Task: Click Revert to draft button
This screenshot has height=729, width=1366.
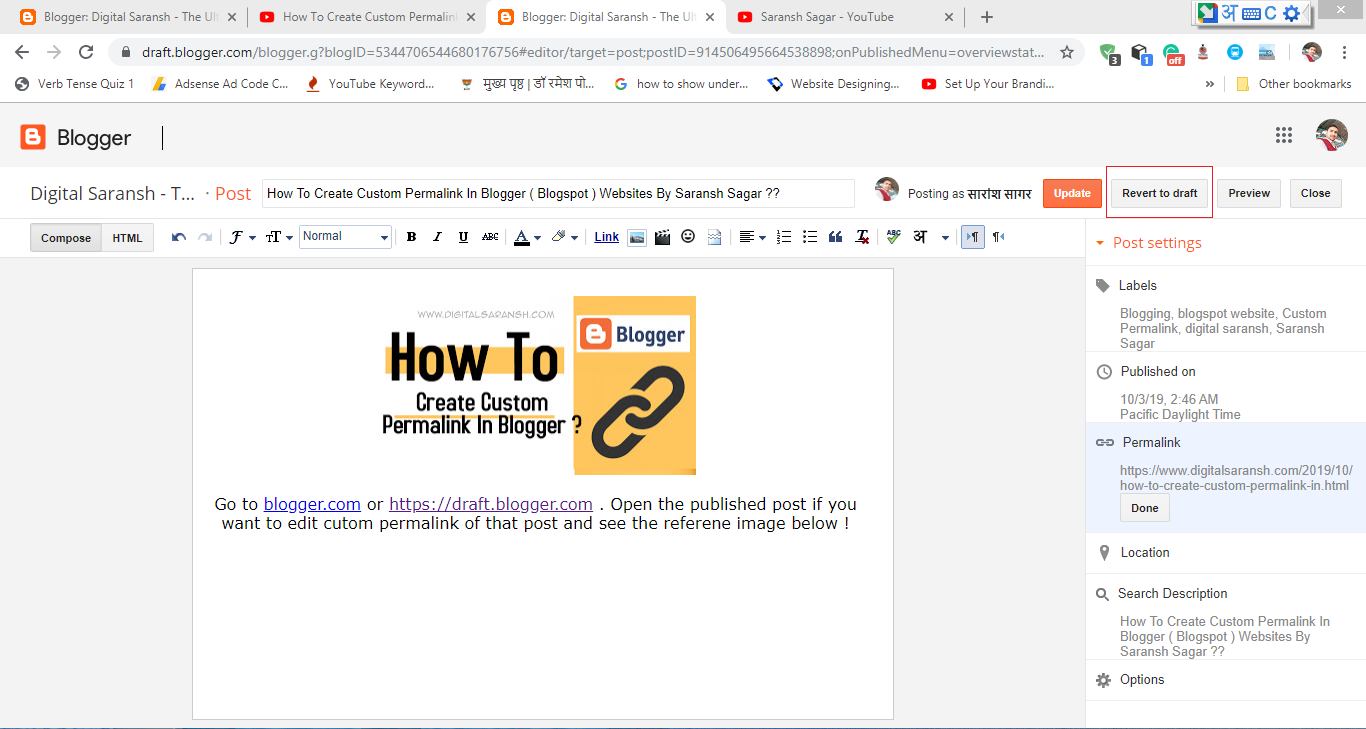Action: (x=1160, y=193)
